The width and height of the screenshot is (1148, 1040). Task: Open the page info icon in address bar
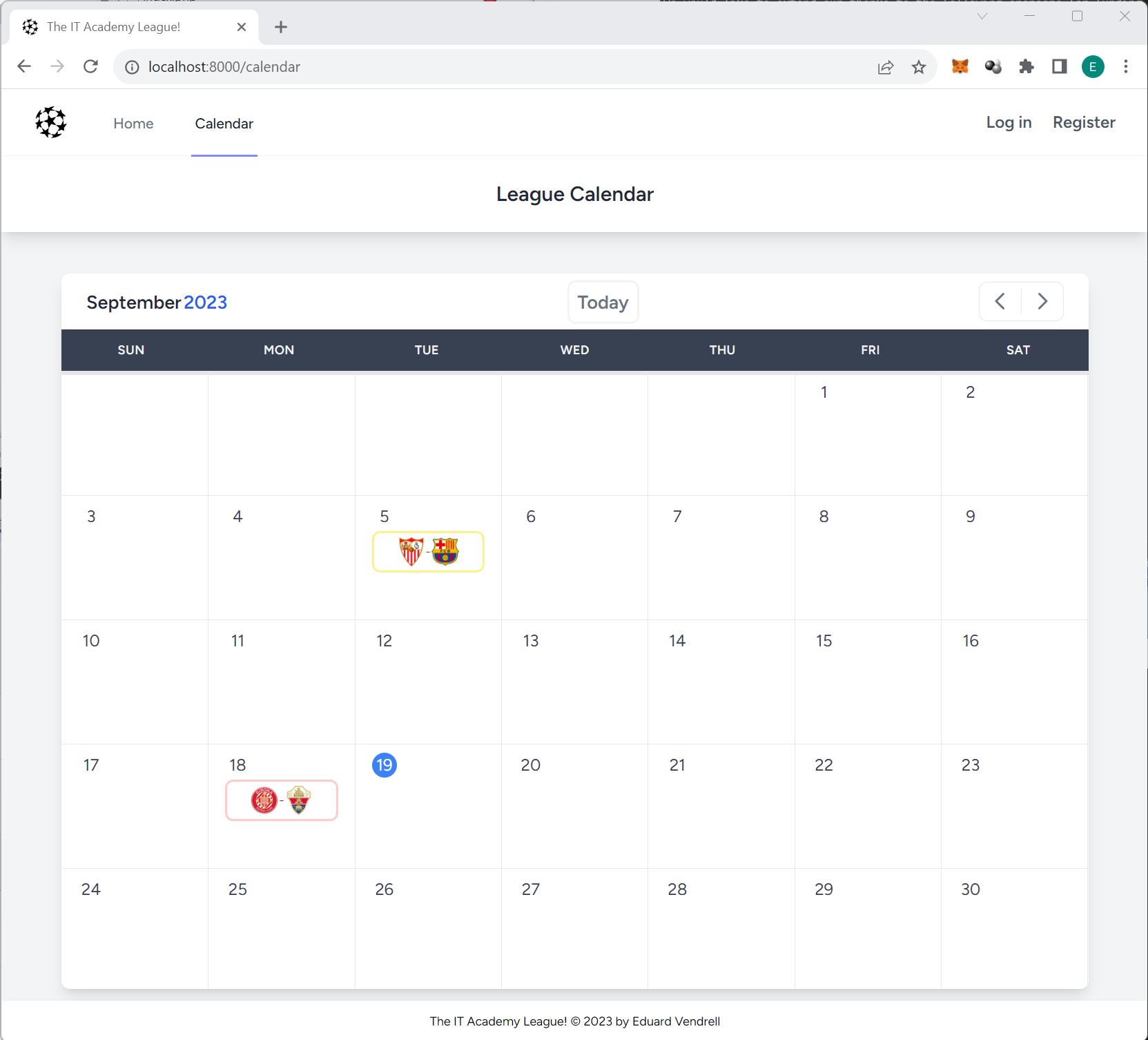click(x=130, y=67)
